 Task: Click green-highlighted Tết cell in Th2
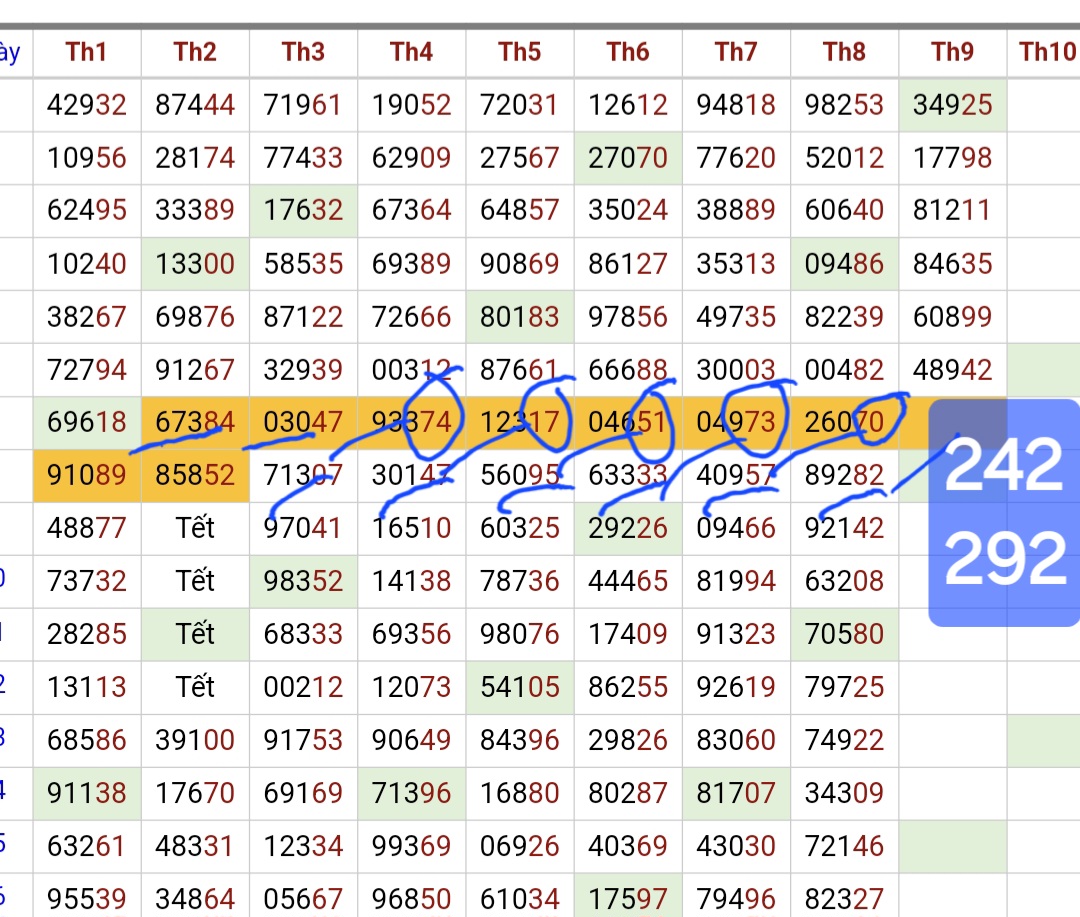pos(195,634)
